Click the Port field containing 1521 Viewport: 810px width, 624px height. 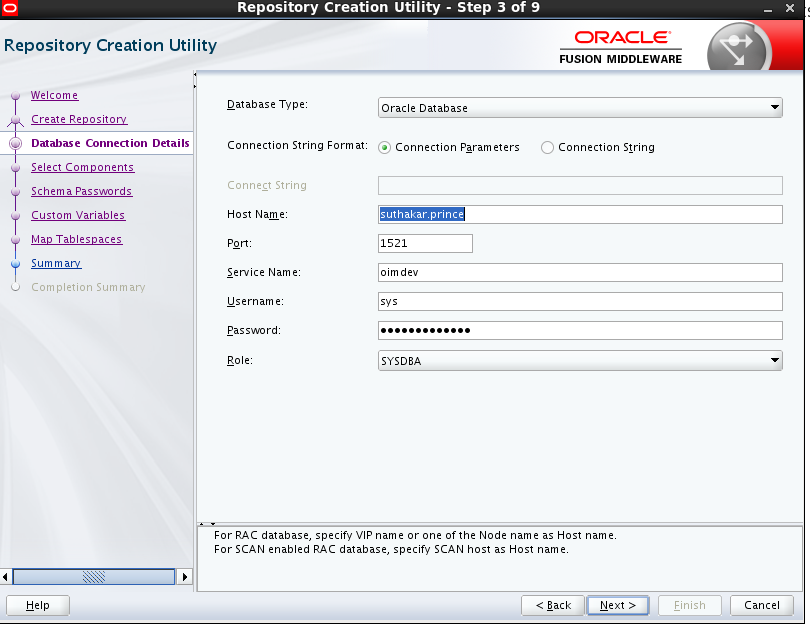pos(425,243)
